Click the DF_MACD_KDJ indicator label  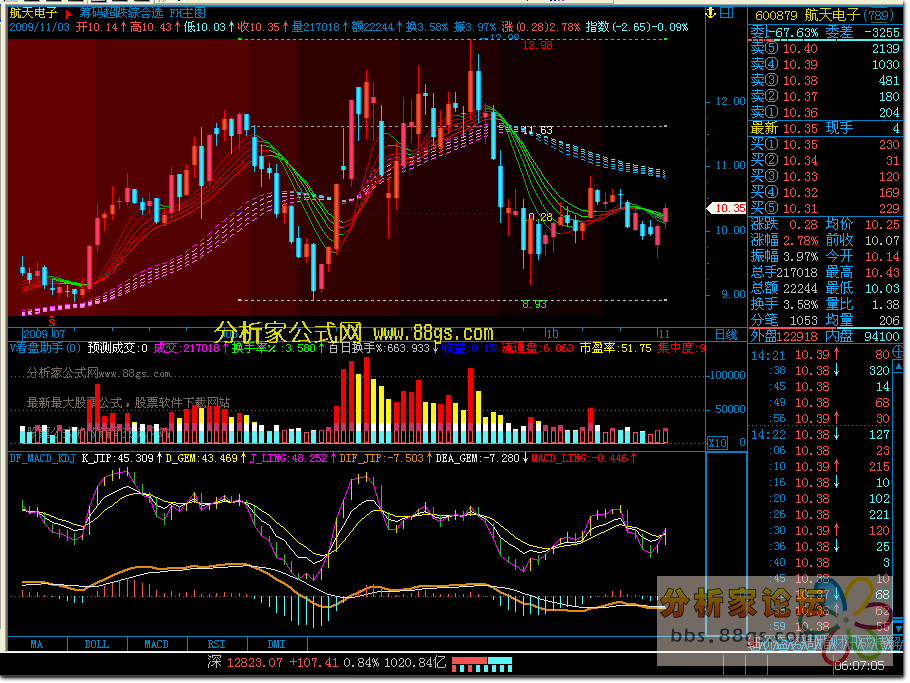pyautogui.click(x=43, y=458)
